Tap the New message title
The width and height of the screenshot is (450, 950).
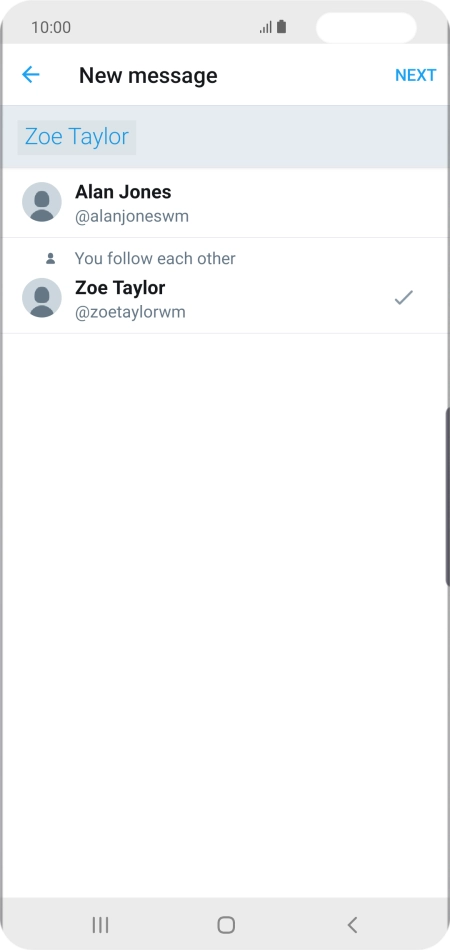pyautogui.click(x=148, y=75)
